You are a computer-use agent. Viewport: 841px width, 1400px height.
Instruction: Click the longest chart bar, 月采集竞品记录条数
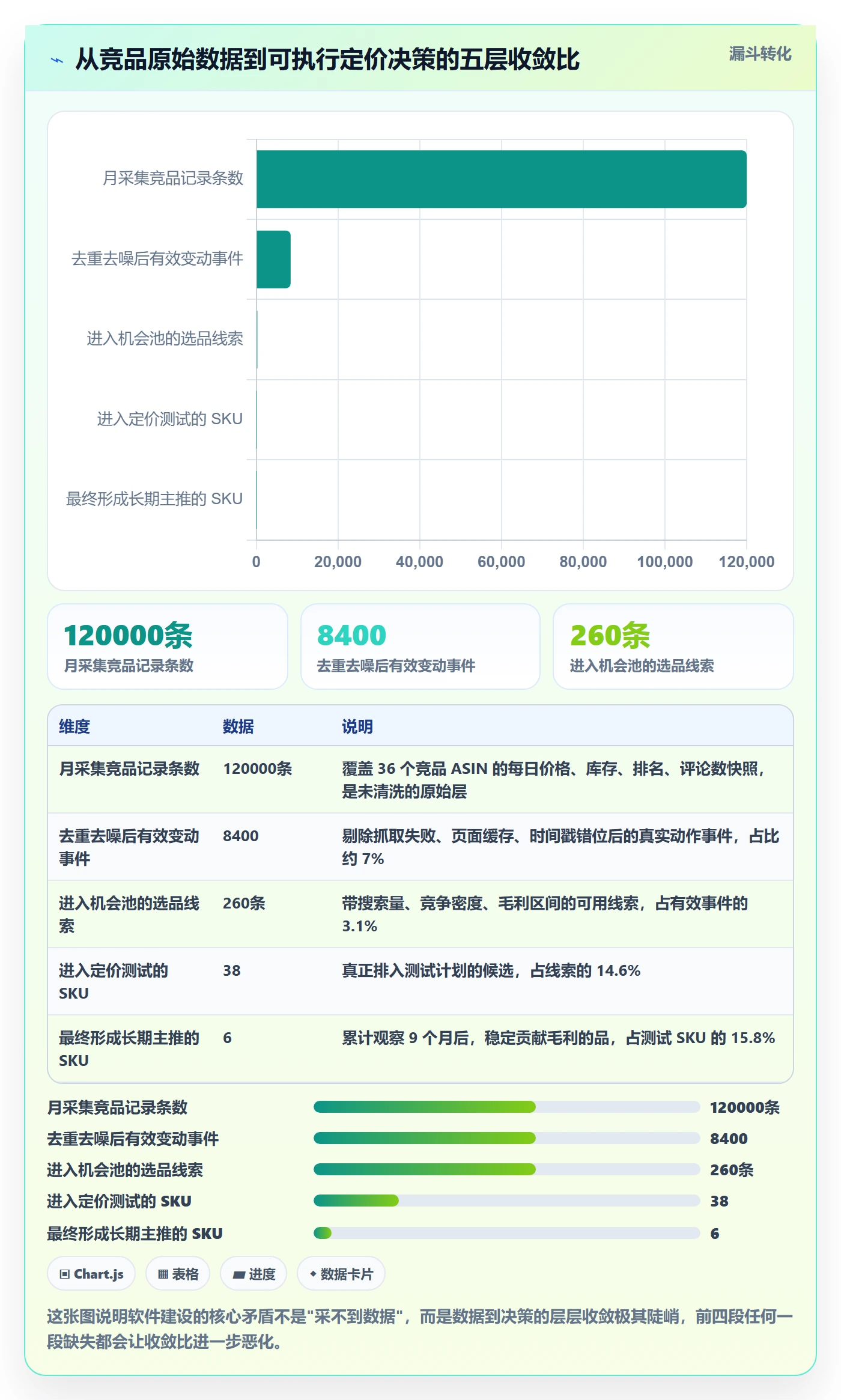(x=502, y=179)
